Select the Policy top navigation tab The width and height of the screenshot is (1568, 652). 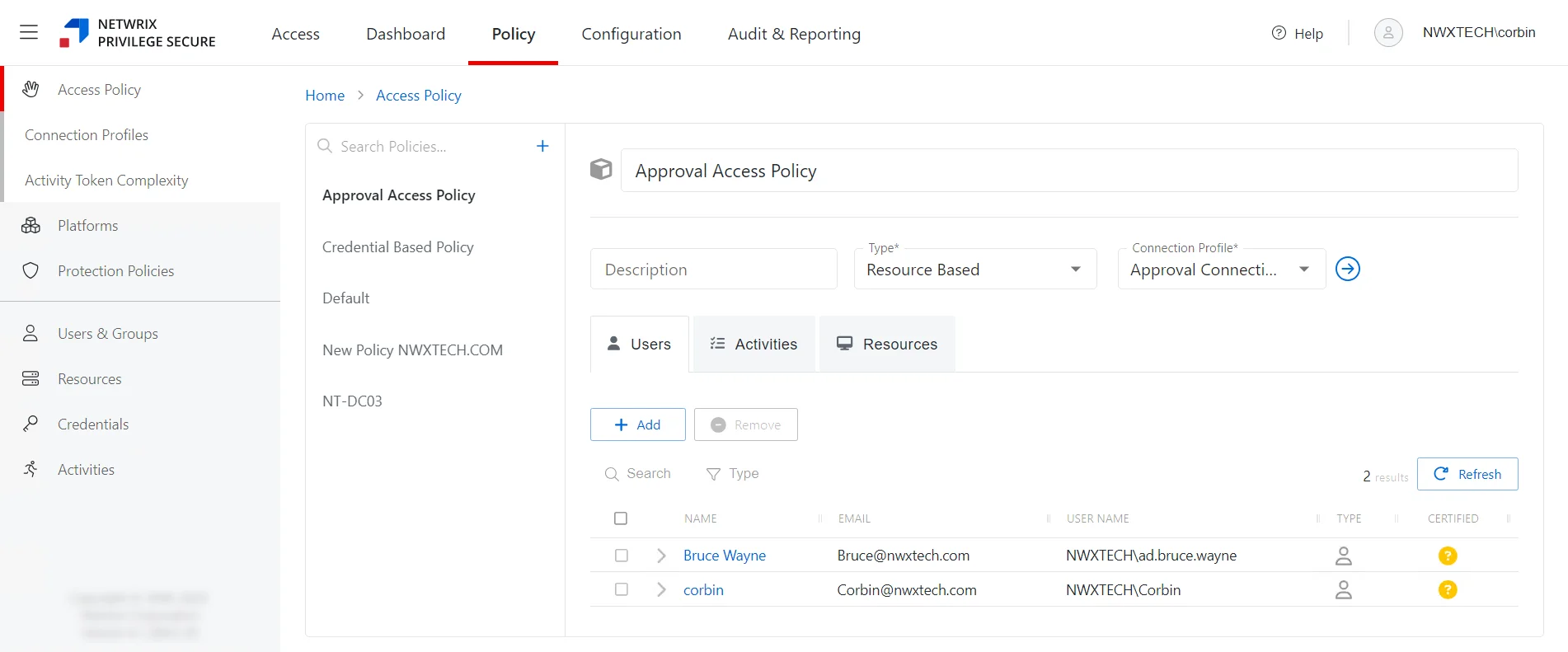[514, 34]
